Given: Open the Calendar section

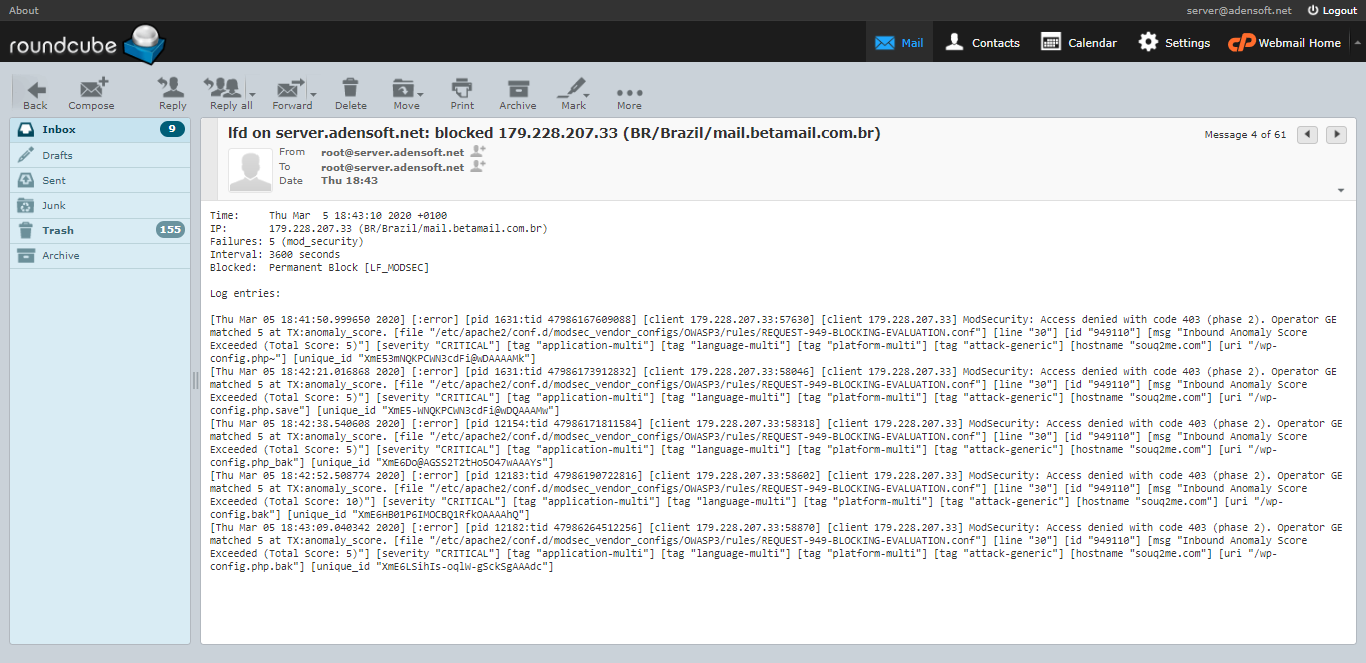Looking at the screenshot, I should point(1079,43).
